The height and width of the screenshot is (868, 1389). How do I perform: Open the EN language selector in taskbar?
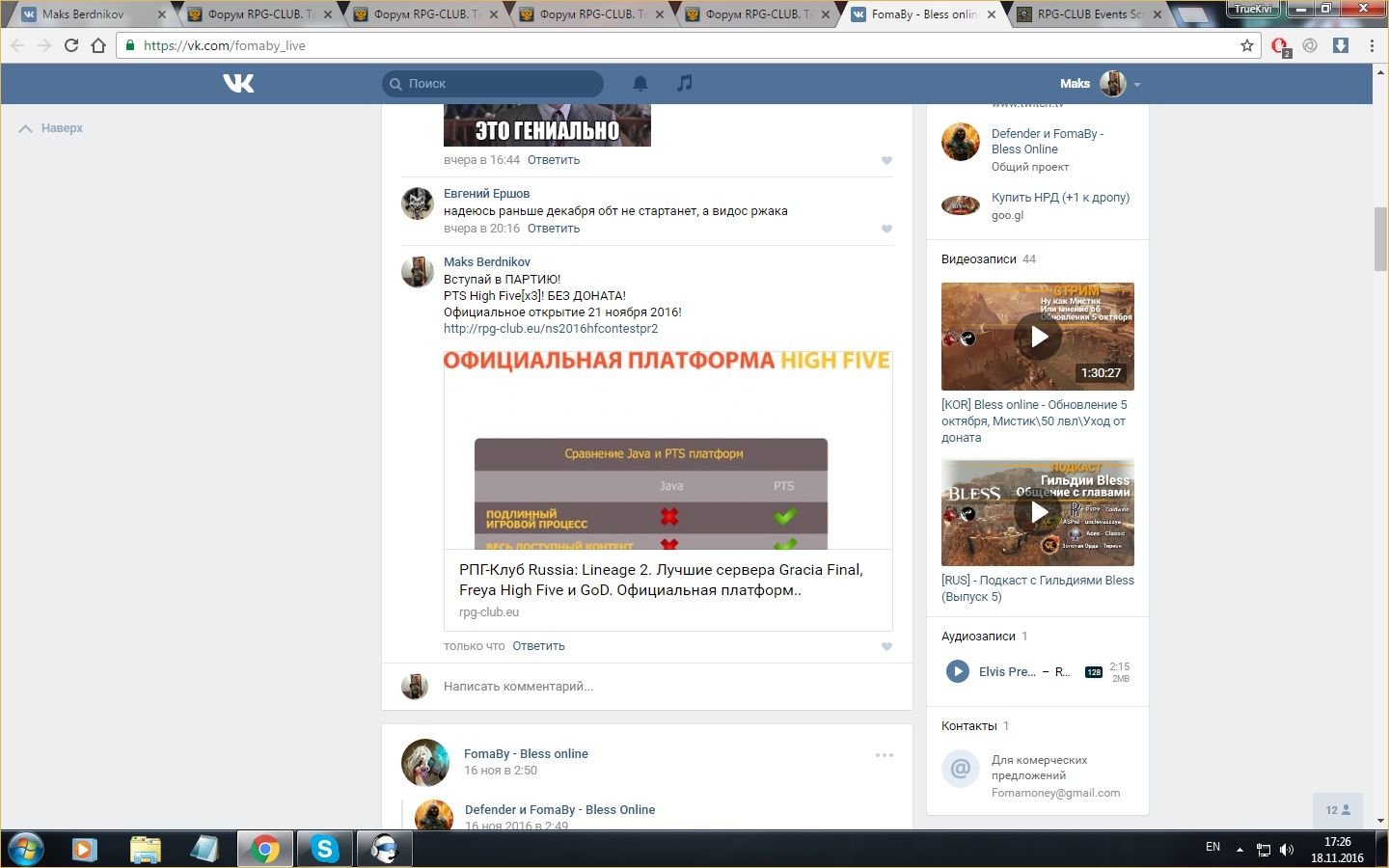pos(1212,847)
